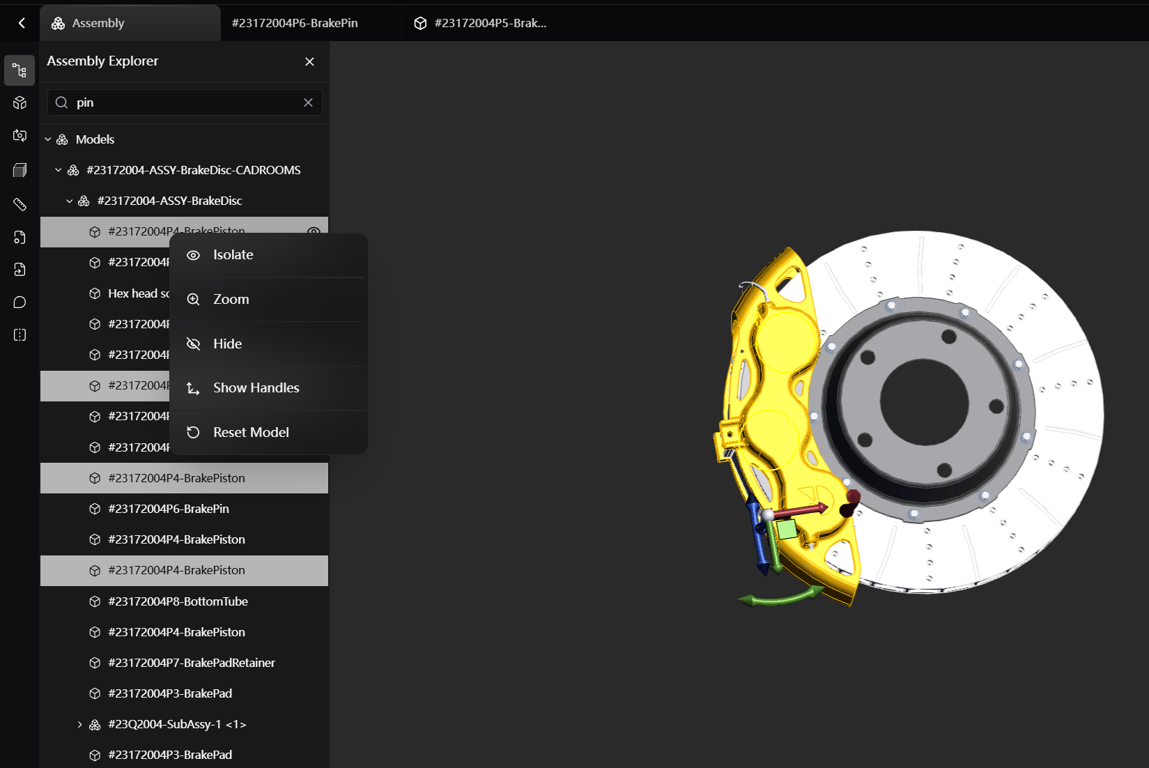The height and width of the screenshot is (768, 1149).
Task: Click the red axis arrow handle
Action: coord(800,509)
